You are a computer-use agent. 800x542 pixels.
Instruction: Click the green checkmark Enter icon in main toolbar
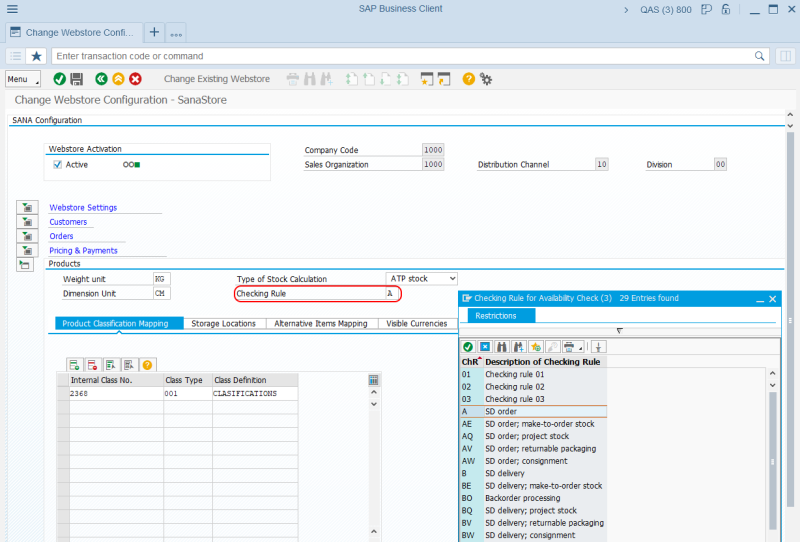(59, 79)
